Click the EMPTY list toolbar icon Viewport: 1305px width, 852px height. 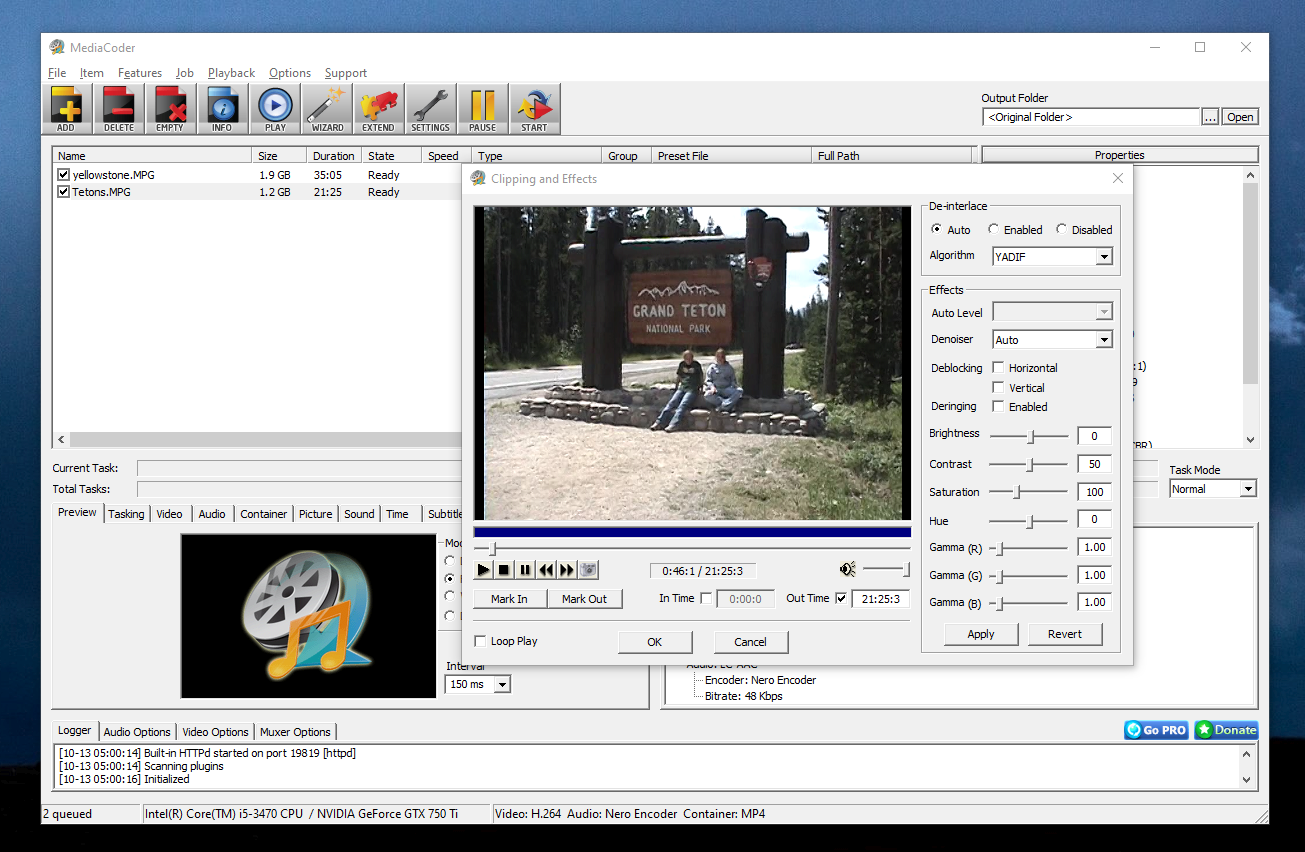pos(170,108)
